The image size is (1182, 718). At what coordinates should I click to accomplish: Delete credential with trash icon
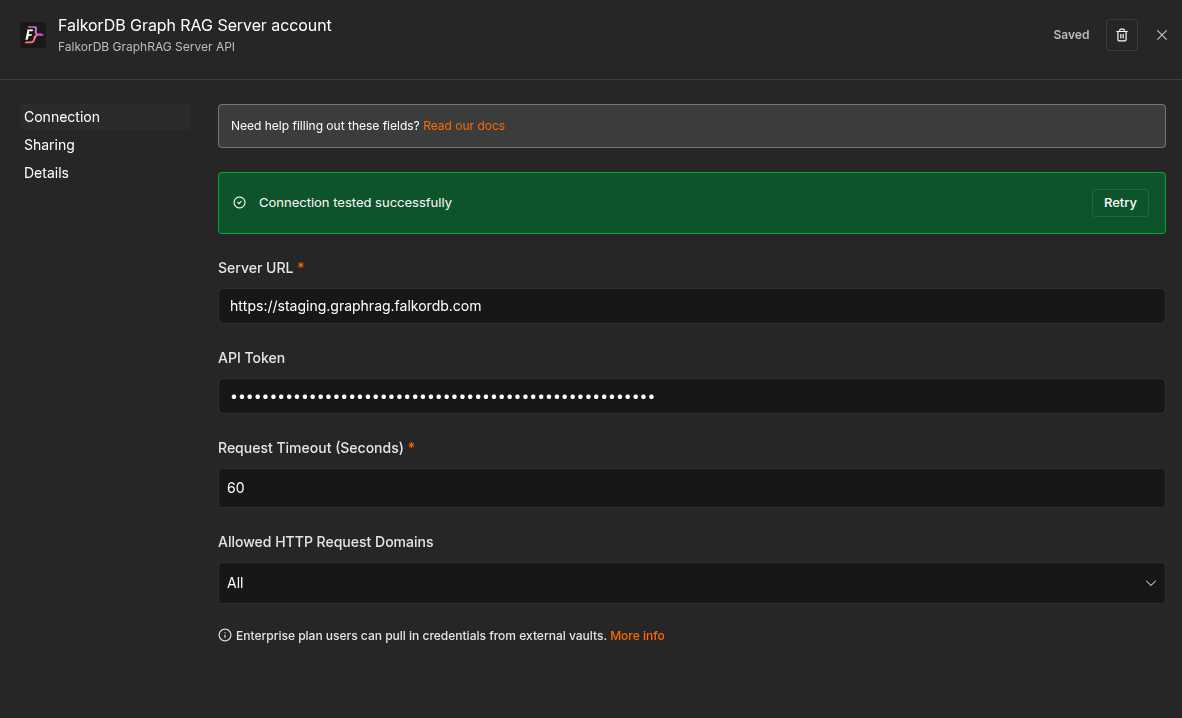click(x=1122, y=35)
